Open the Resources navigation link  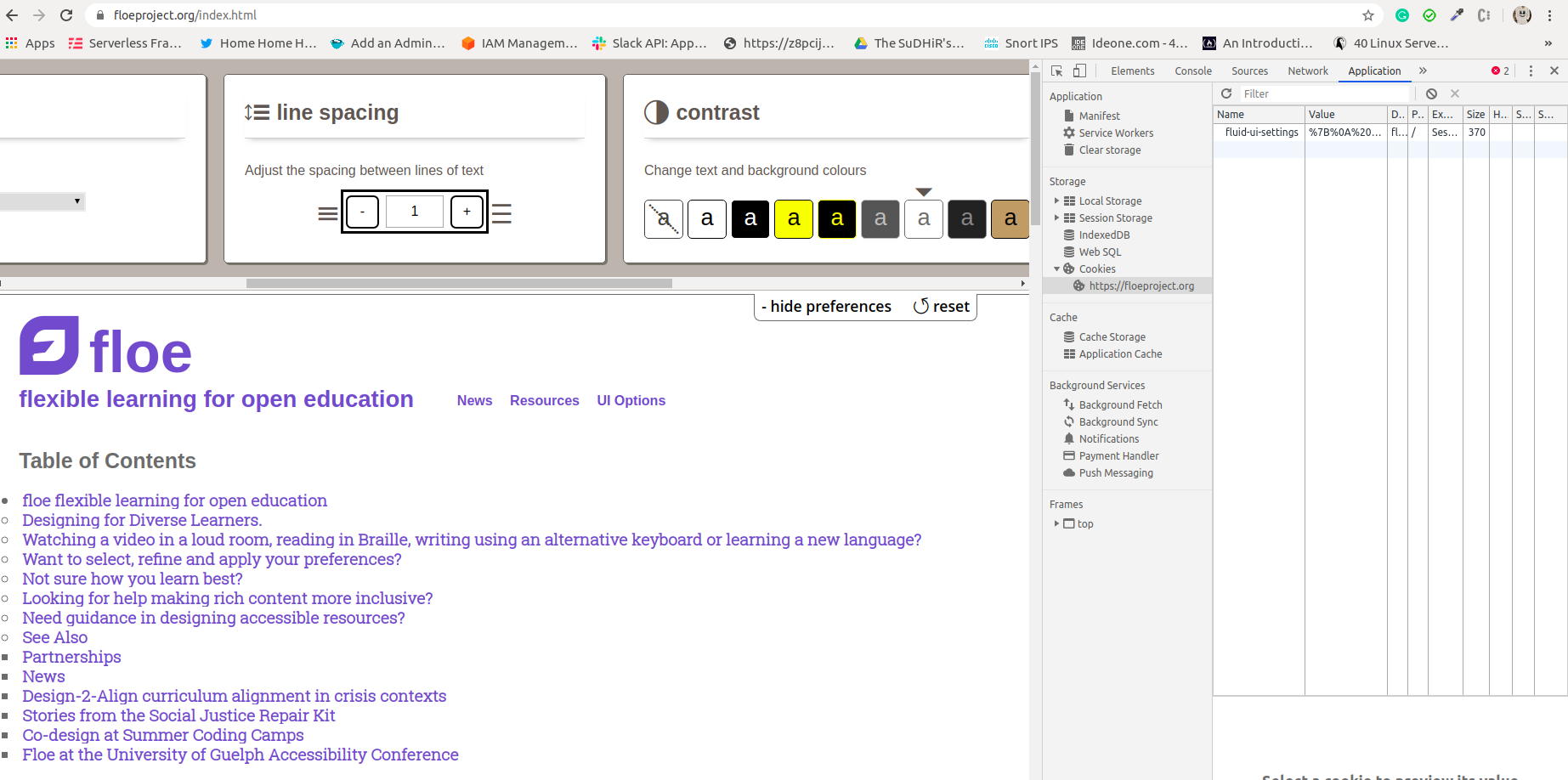coord(544,401)
